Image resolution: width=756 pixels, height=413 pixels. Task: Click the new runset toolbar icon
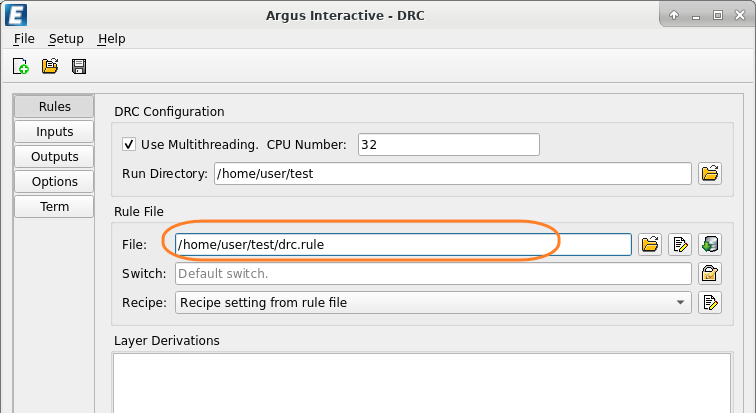[21, 67]
